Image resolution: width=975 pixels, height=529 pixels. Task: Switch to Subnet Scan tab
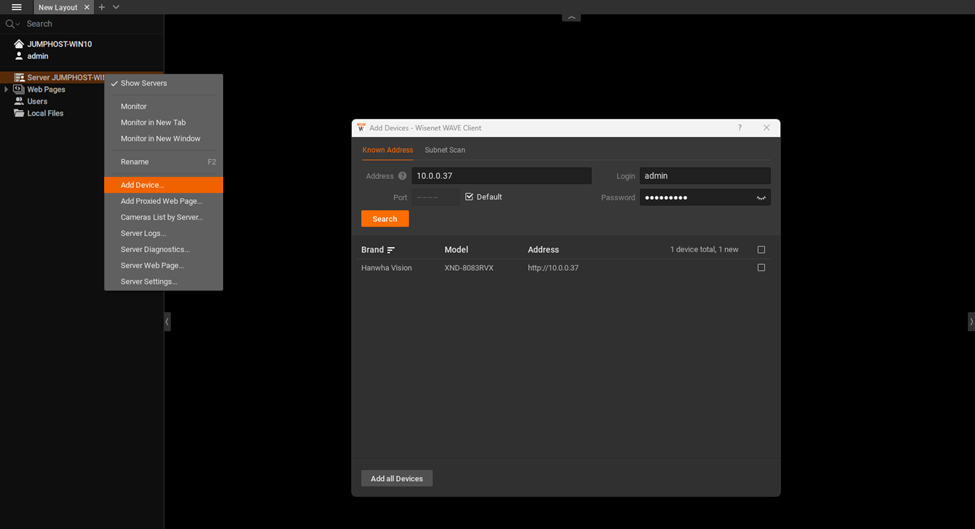pos(445,150)
